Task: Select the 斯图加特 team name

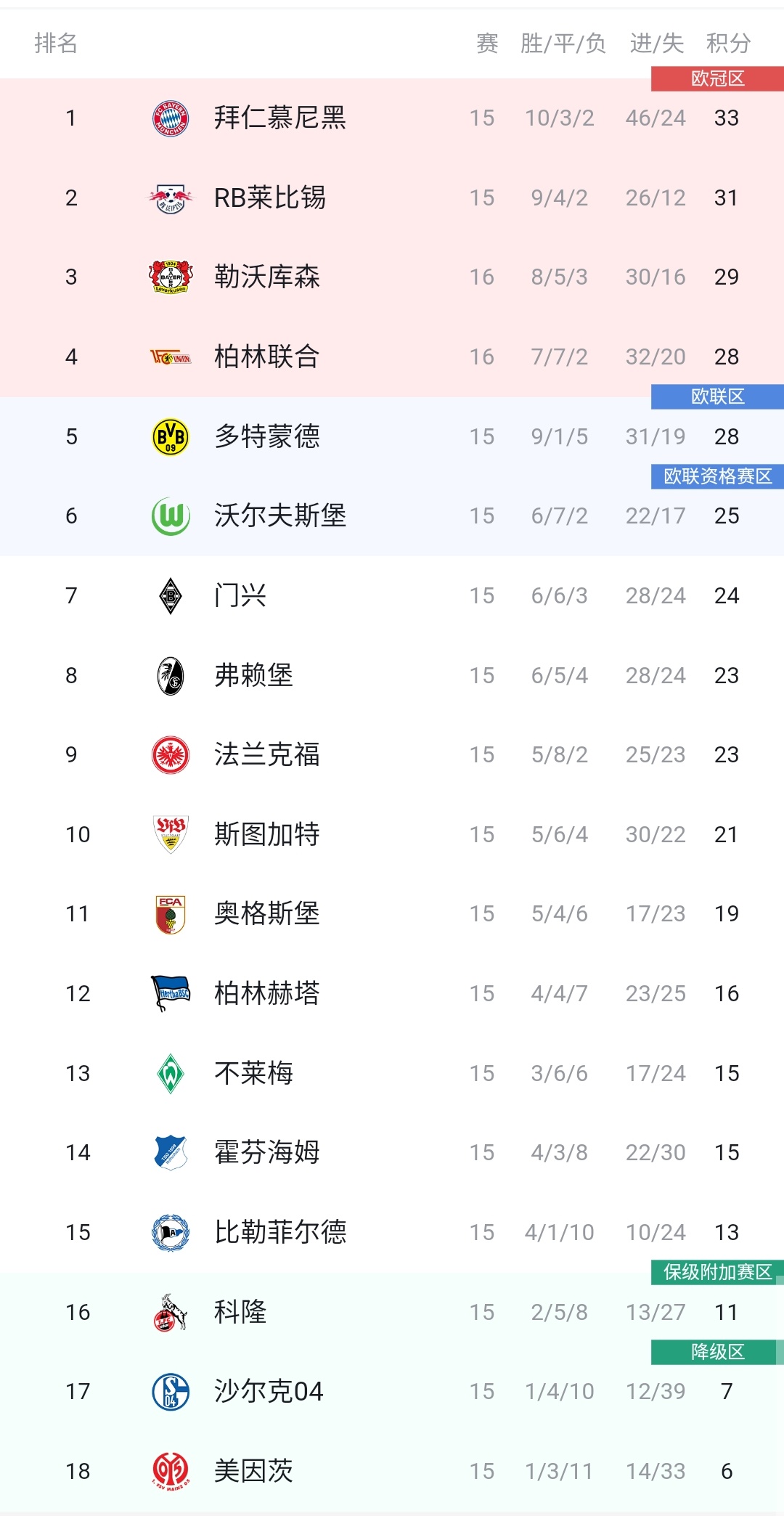Action: (x=267, y=834)
